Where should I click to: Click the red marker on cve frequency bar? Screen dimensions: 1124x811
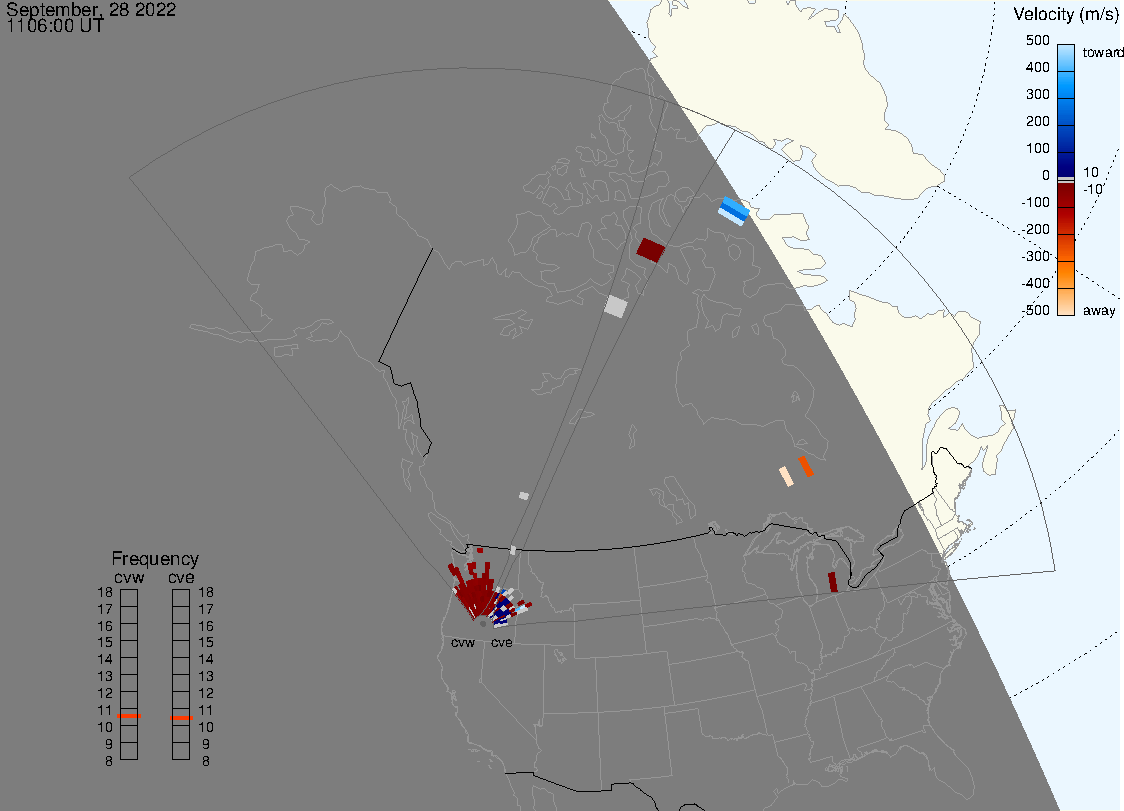click(x=181, y=718)
